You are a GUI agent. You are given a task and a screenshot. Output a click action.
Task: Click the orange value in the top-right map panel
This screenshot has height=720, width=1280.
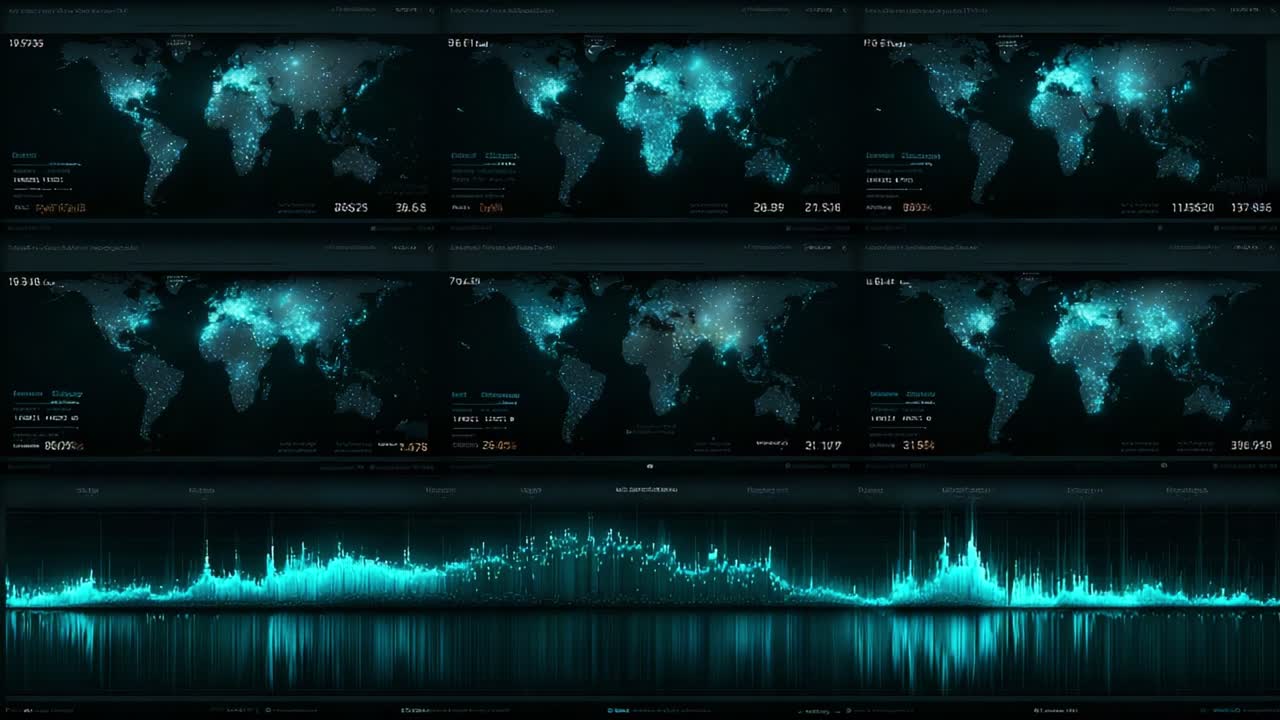[x=917, y=208]
